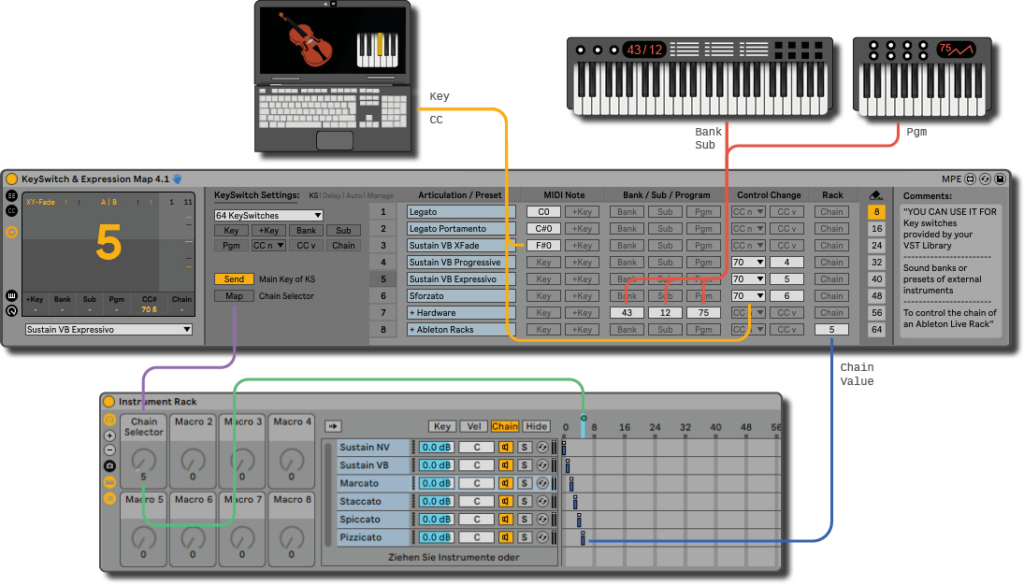Click the eraser icon above the page numbers

[876, 195]
